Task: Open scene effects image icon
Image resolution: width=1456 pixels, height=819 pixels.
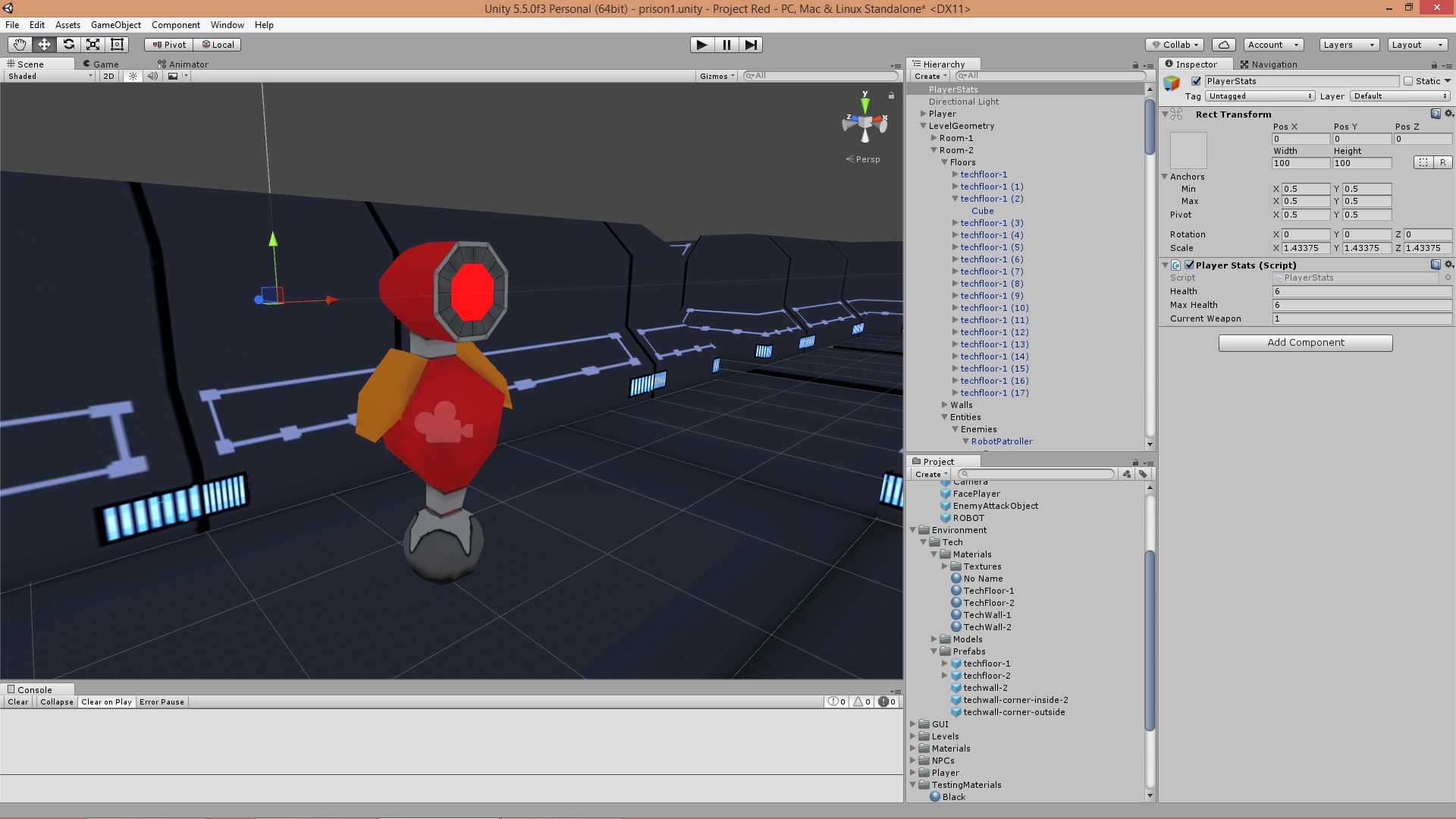Action: [173, 76]
